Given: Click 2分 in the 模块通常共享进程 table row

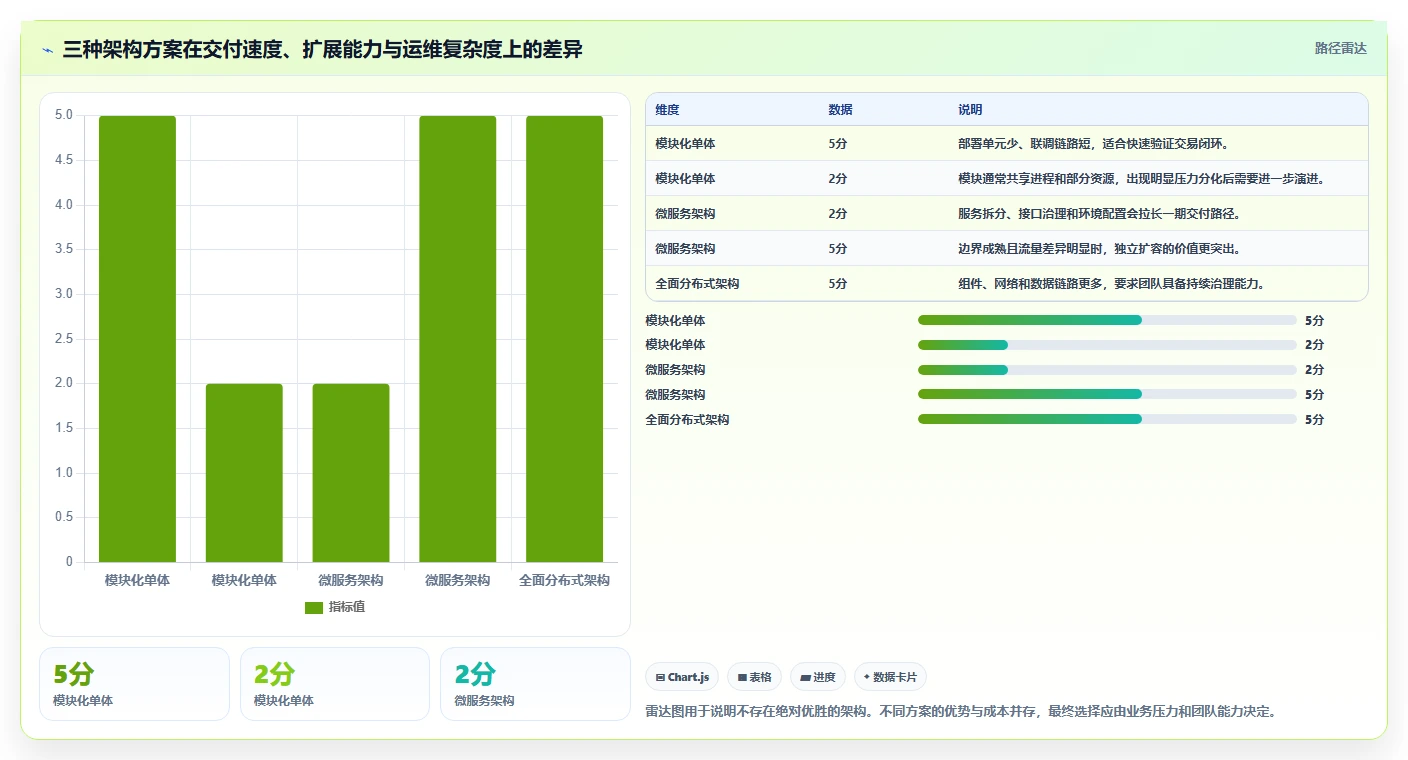Looking at the screenshot, I should coord(838,179).
